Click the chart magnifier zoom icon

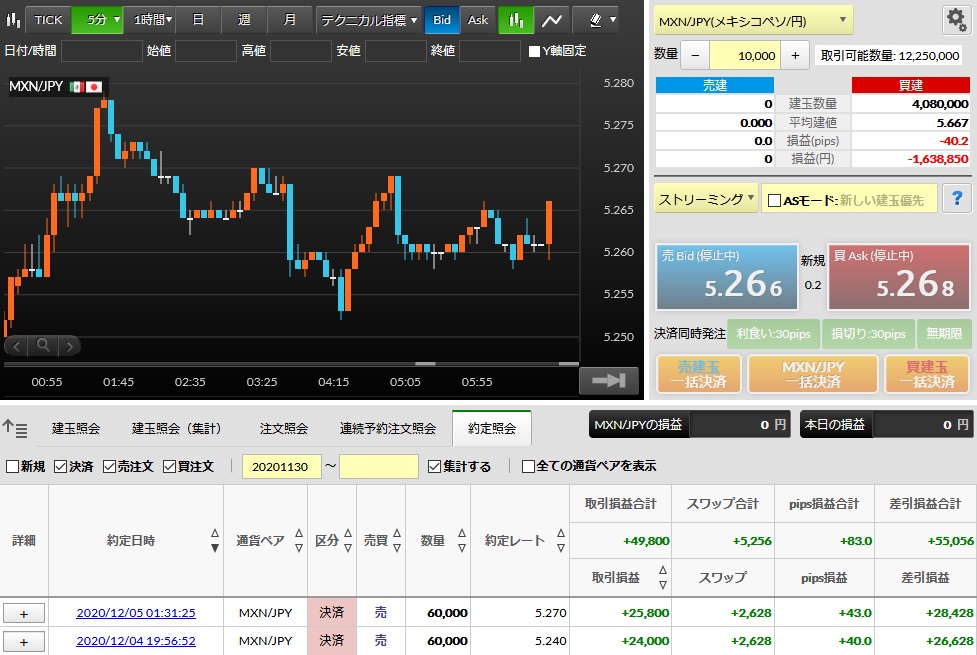43,345
